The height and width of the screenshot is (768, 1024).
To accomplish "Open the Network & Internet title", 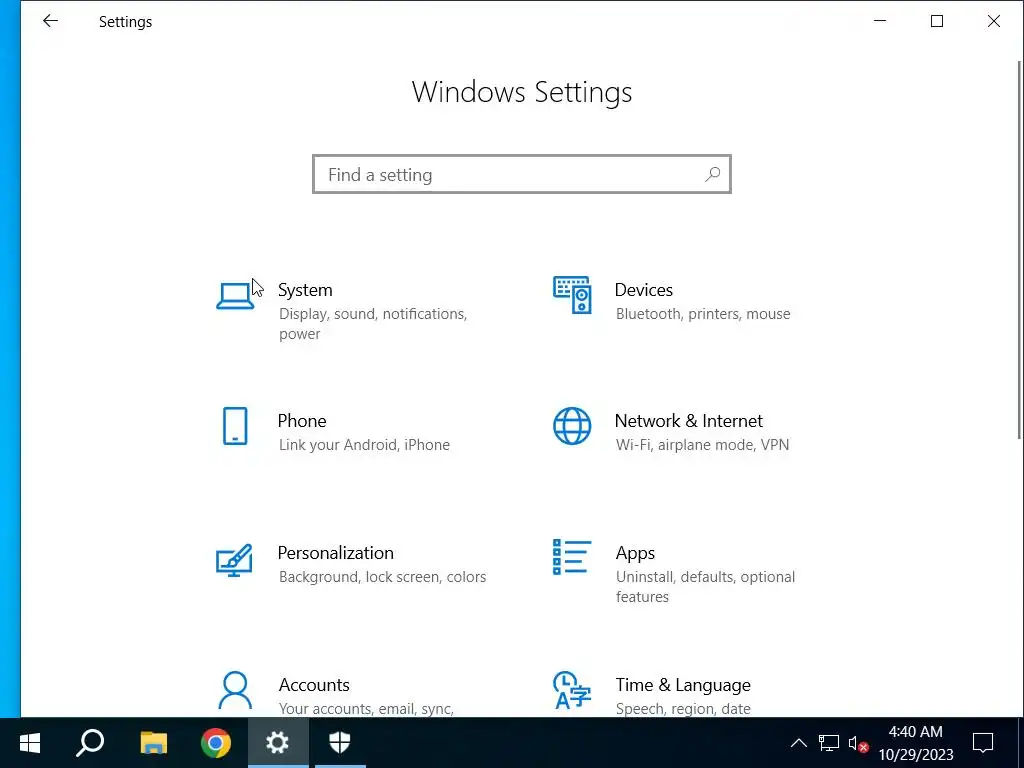I will pos(688,421).
